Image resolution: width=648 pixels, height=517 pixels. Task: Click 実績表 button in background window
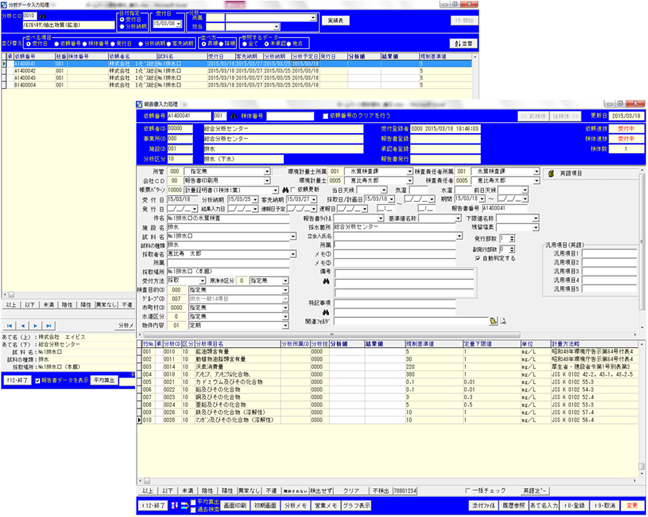click(x=336, y=21)
